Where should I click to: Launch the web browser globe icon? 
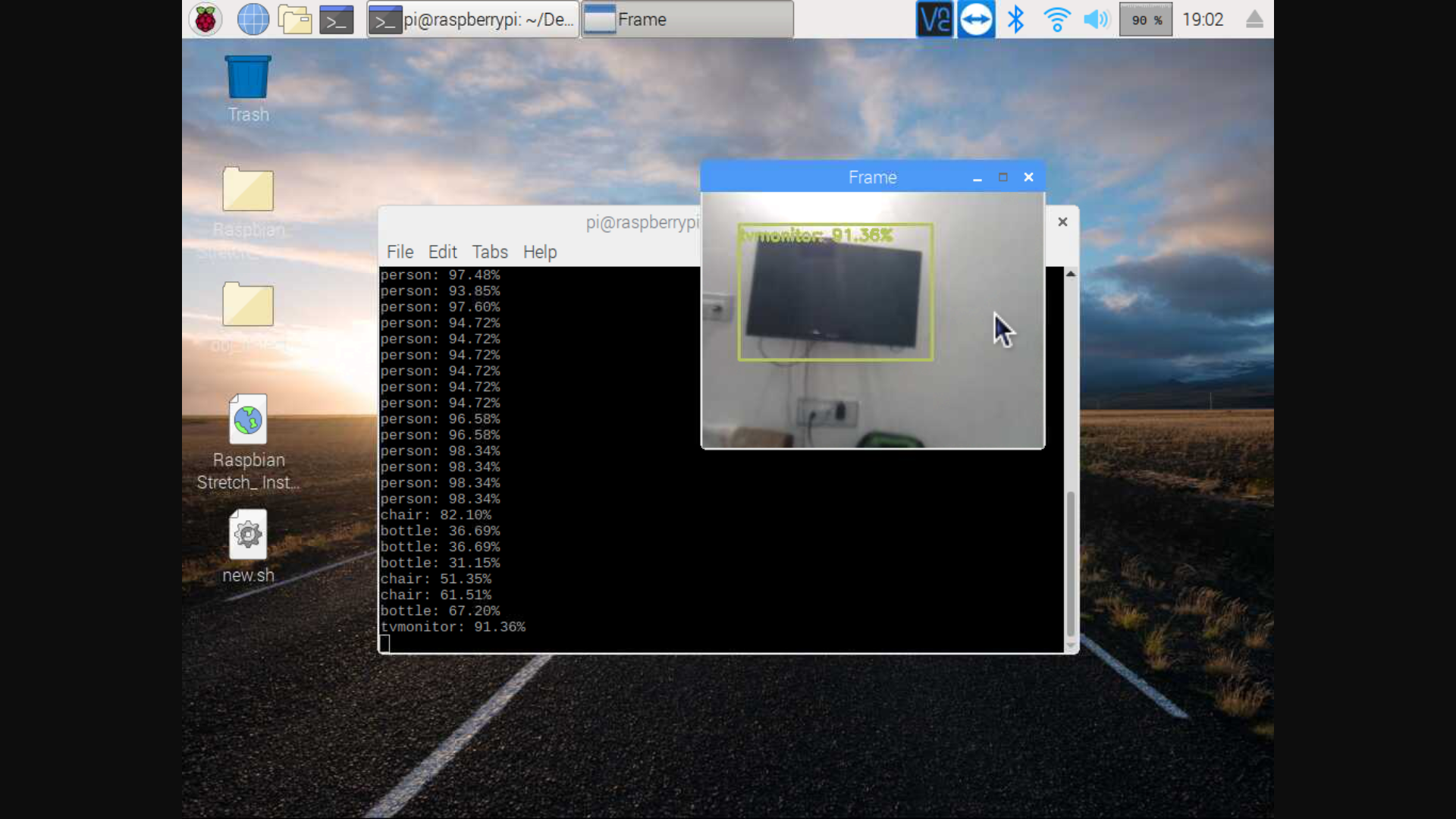[253, 20]
